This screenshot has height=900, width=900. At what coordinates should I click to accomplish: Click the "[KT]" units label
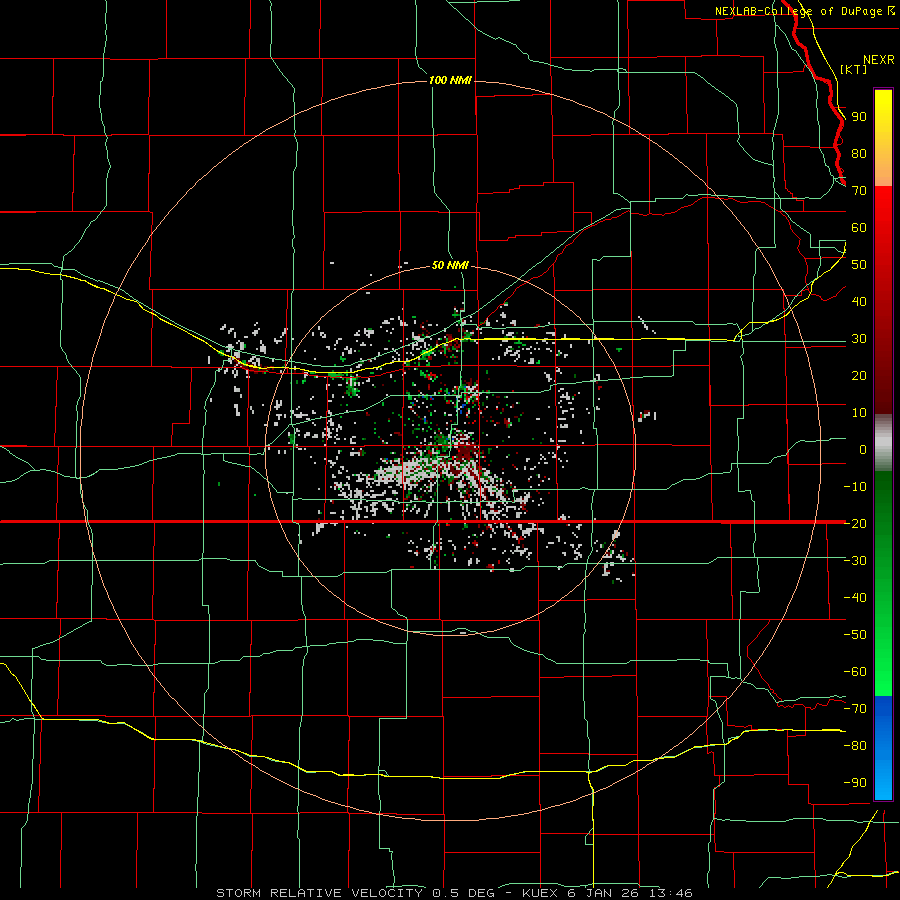pyautogui.click(x=854, y=69)
